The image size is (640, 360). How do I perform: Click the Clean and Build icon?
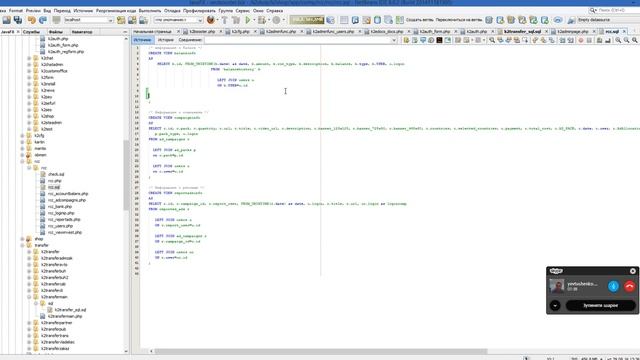pyautogui.click(x=236, y=20)
